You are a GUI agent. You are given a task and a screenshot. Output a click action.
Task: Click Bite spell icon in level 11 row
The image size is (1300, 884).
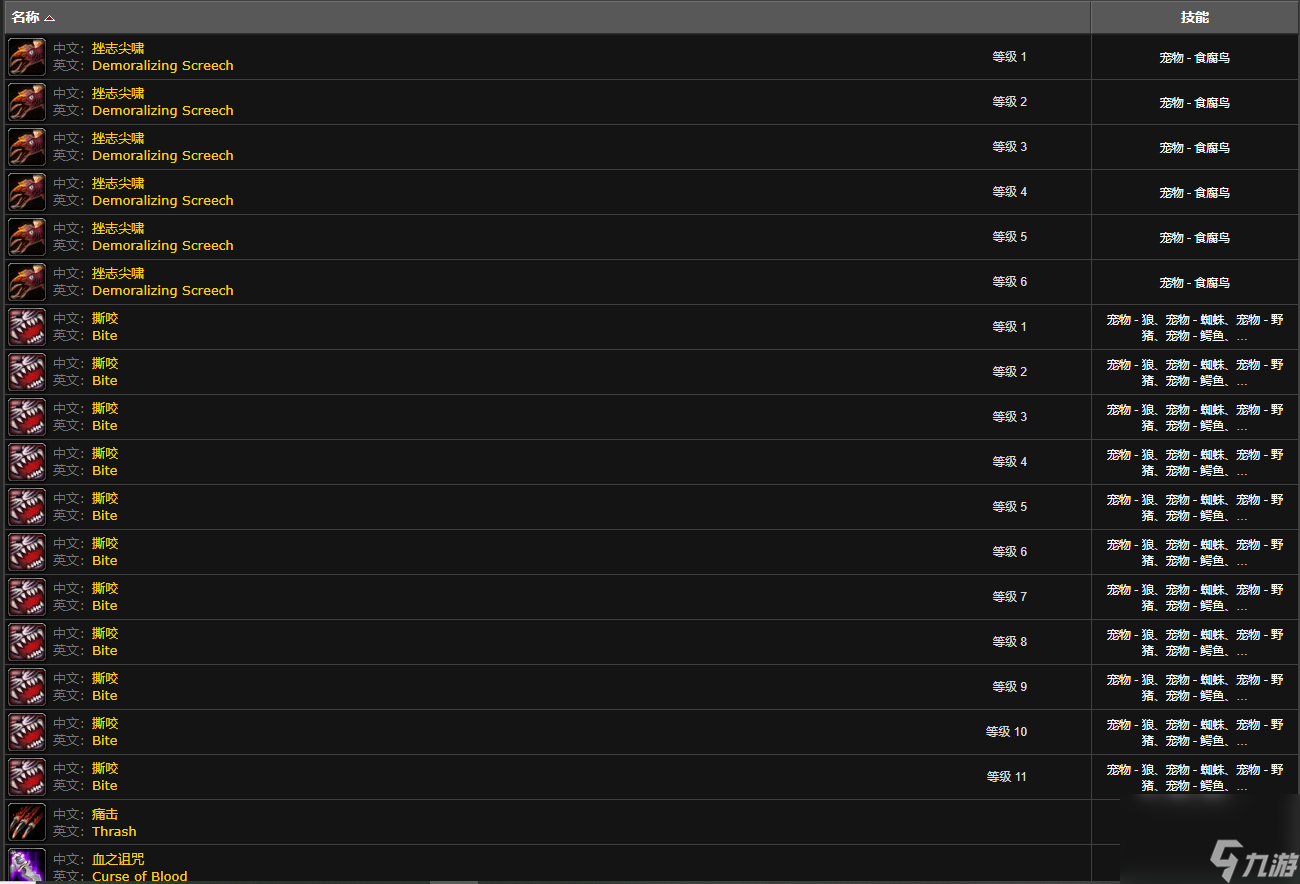click(27, 777)
